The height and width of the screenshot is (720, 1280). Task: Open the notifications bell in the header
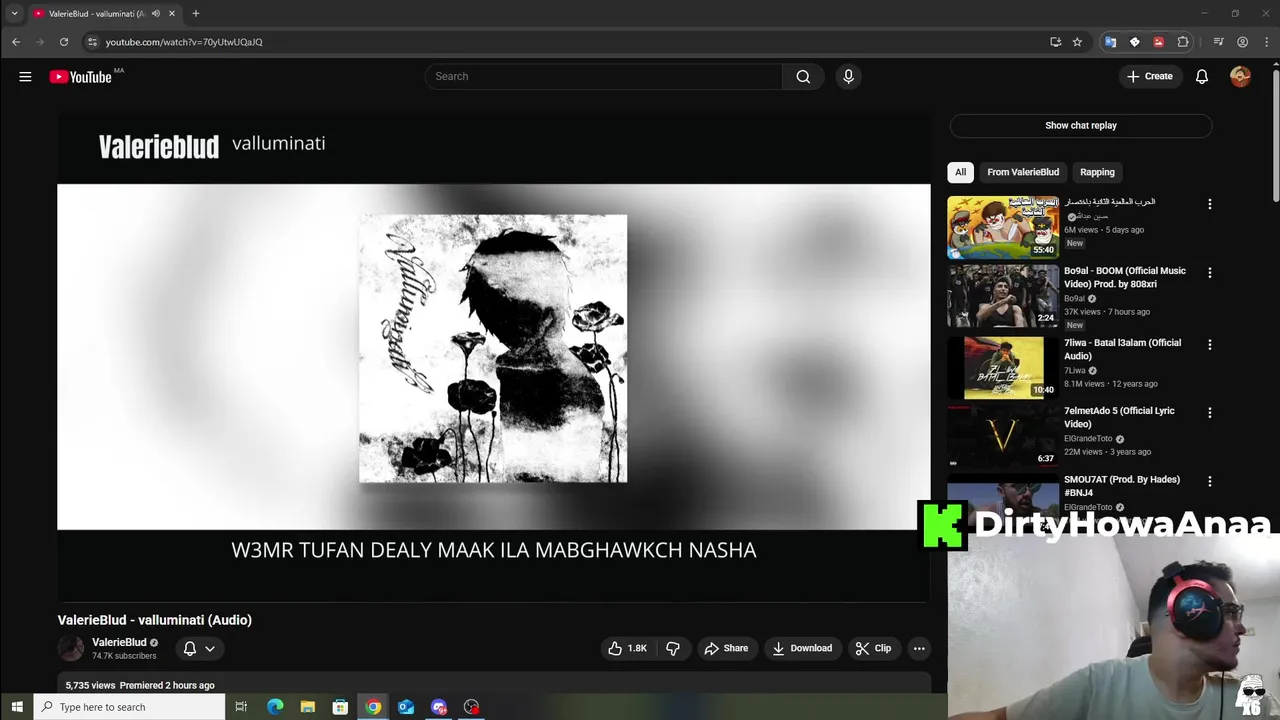1202,76
